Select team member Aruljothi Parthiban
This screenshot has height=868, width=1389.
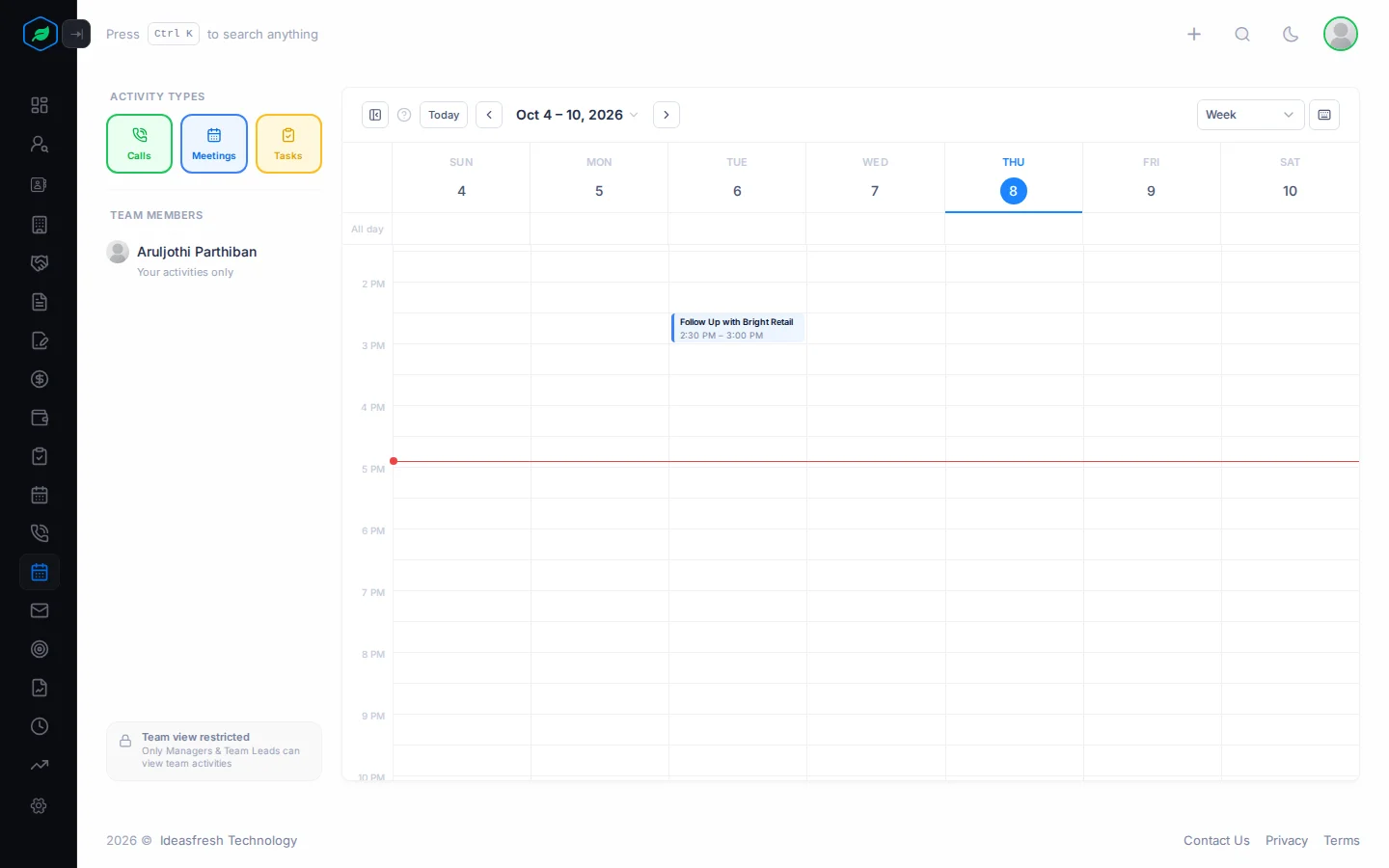point(214,260)
